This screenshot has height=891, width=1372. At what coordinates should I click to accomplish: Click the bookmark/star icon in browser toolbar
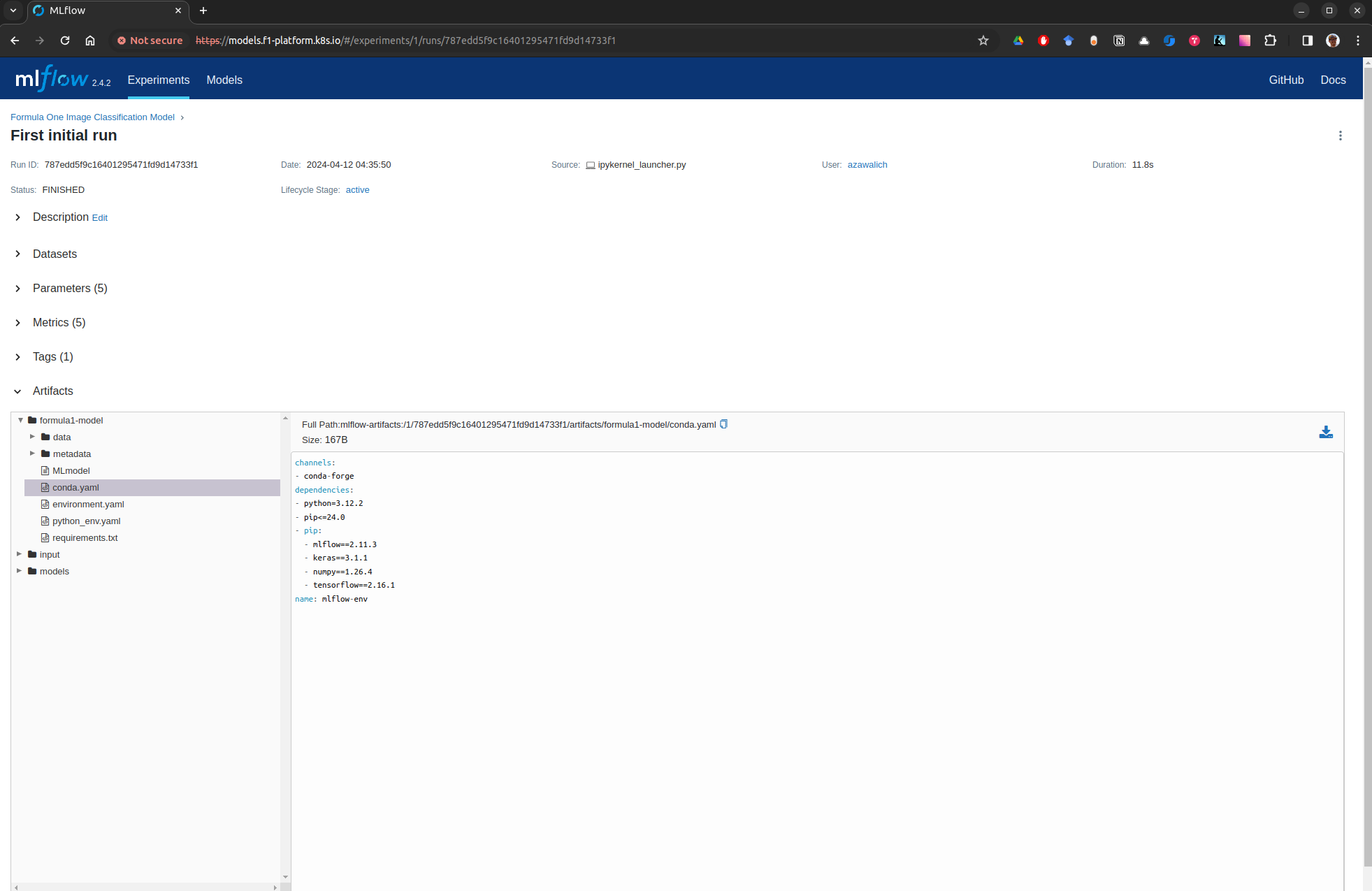coord(984,40)
